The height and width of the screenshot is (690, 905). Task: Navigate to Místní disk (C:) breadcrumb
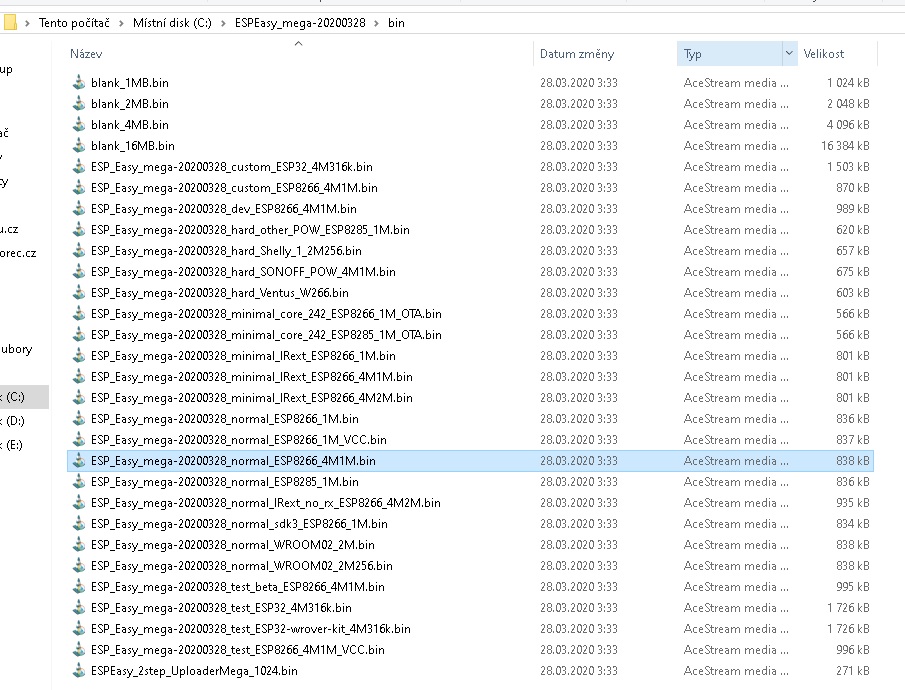(x=172, y=23)
